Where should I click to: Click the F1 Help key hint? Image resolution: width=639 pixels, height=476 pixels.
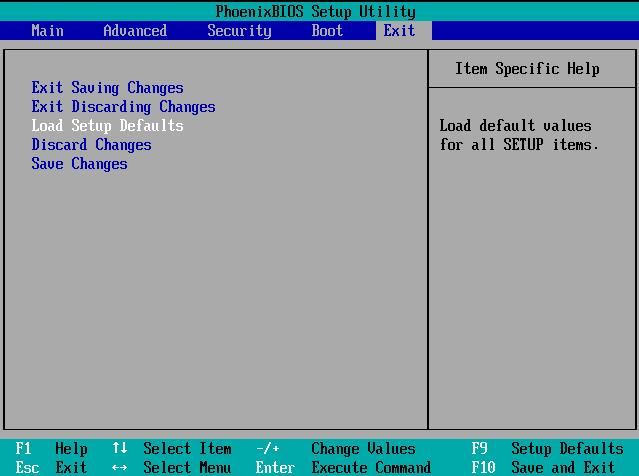coord(51,449)
